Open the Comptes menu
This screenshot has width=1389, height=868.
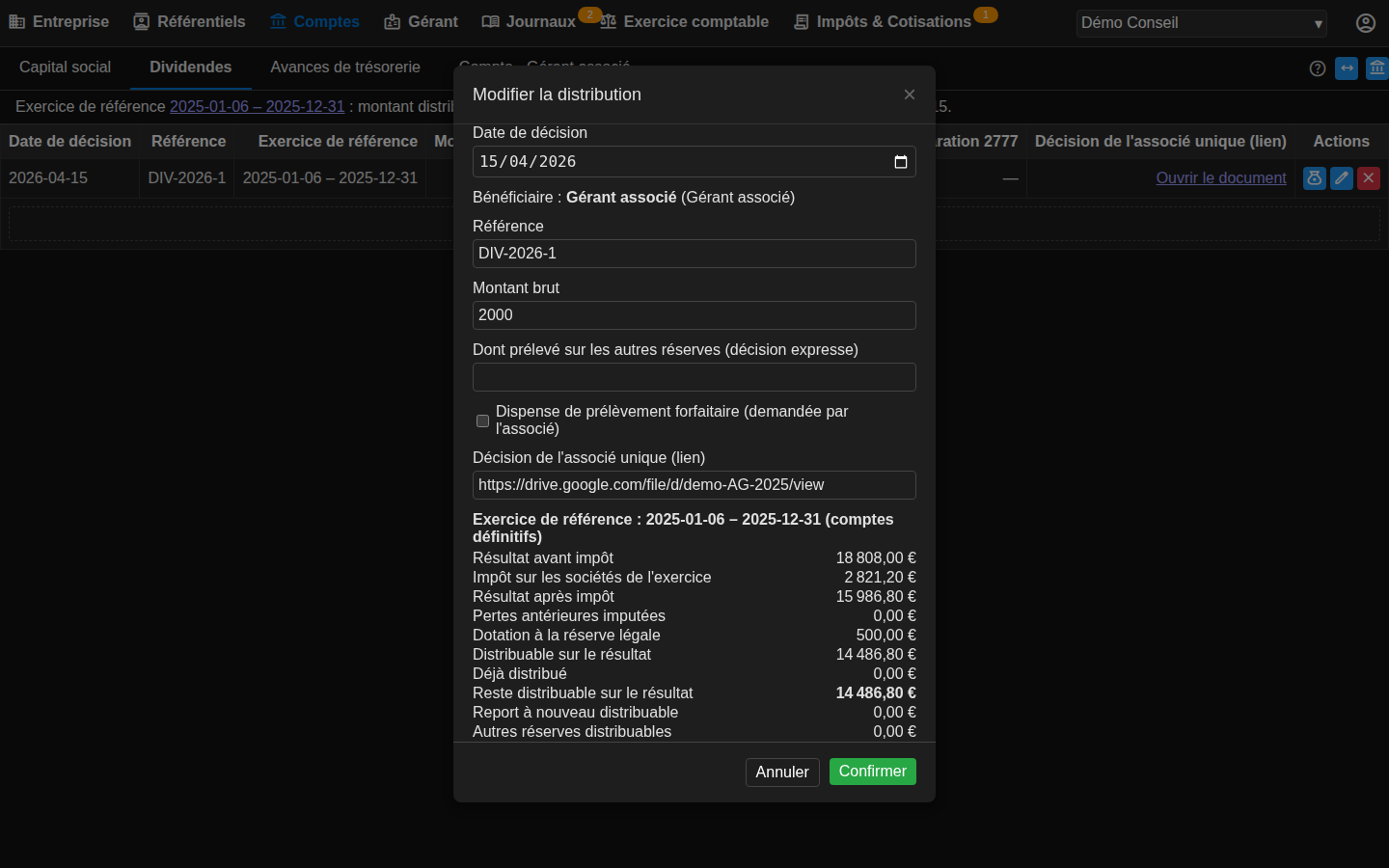pos(314,21)
